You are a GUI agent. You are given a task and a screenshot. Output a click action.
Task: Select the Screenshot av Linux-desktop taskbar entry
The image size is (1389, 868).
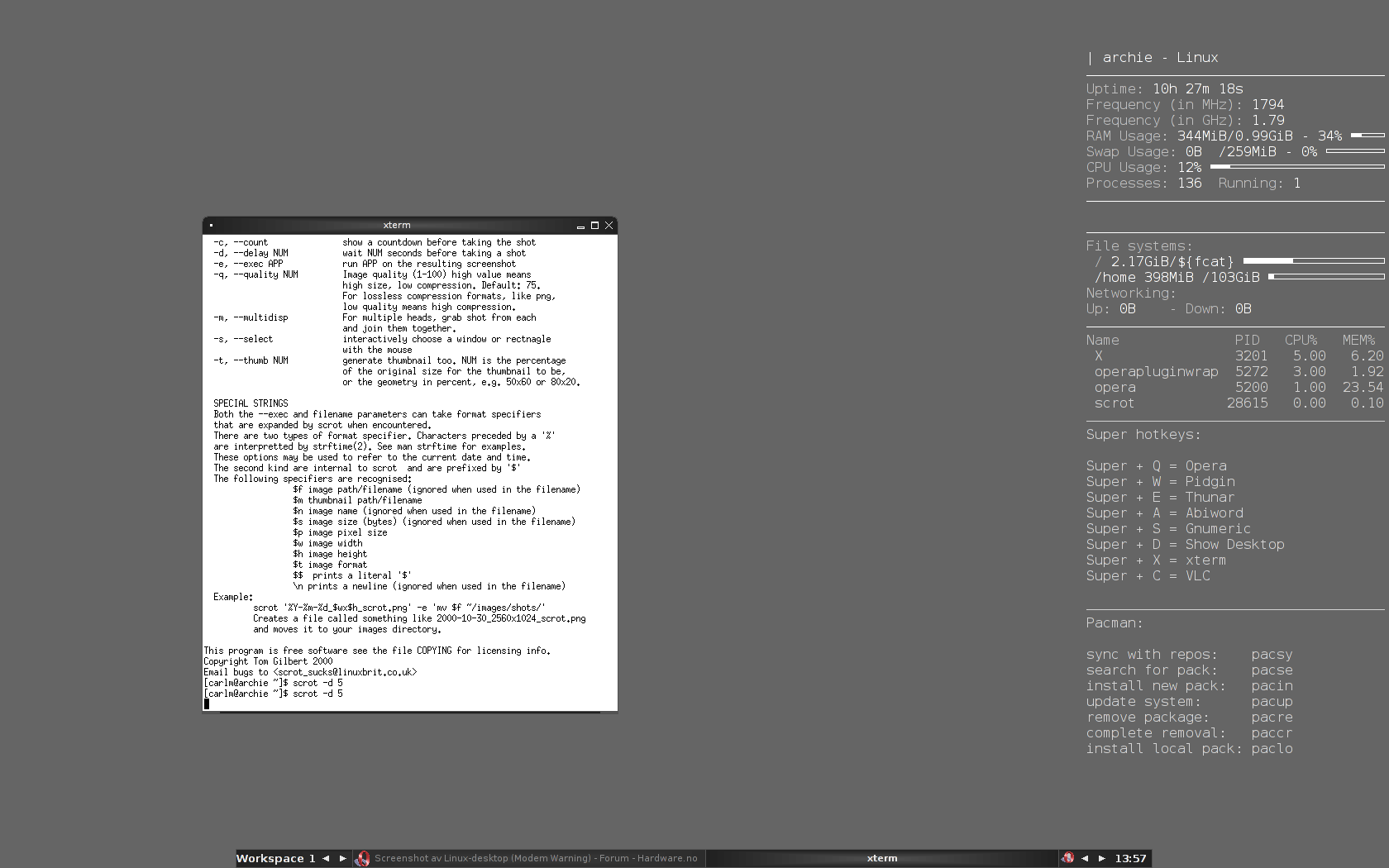[x=529, y=859]
